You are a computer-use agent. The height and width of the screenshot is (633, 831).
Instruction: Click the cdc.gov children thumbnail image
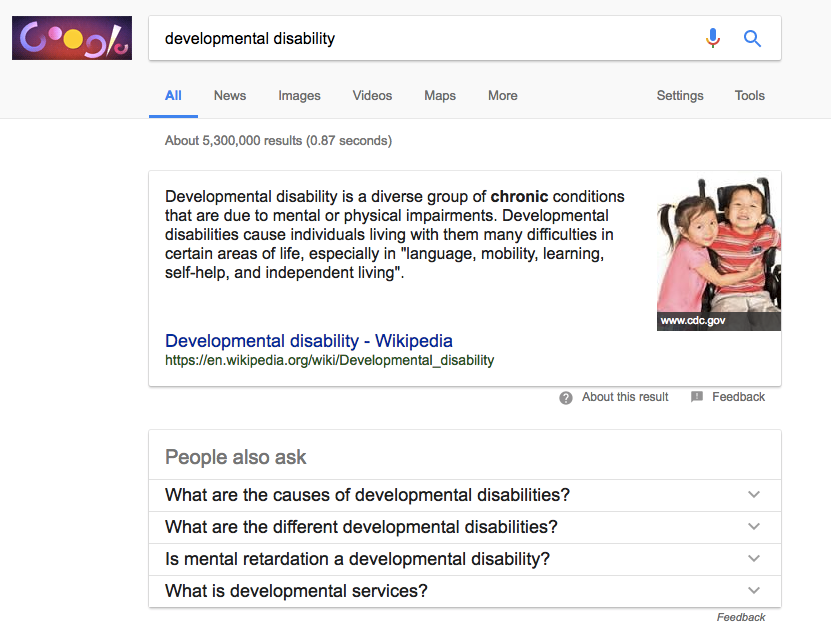[718, 254]
